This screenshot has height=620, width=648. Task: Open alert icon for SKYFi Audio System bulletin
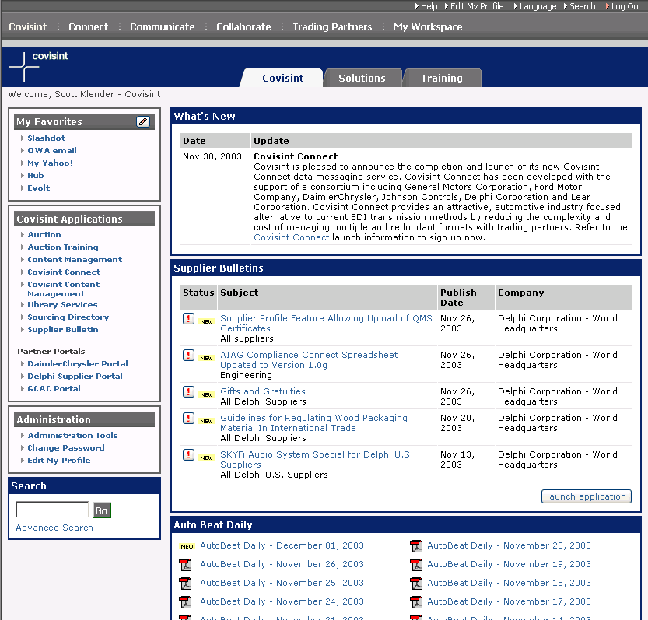[x=188, y=455]
